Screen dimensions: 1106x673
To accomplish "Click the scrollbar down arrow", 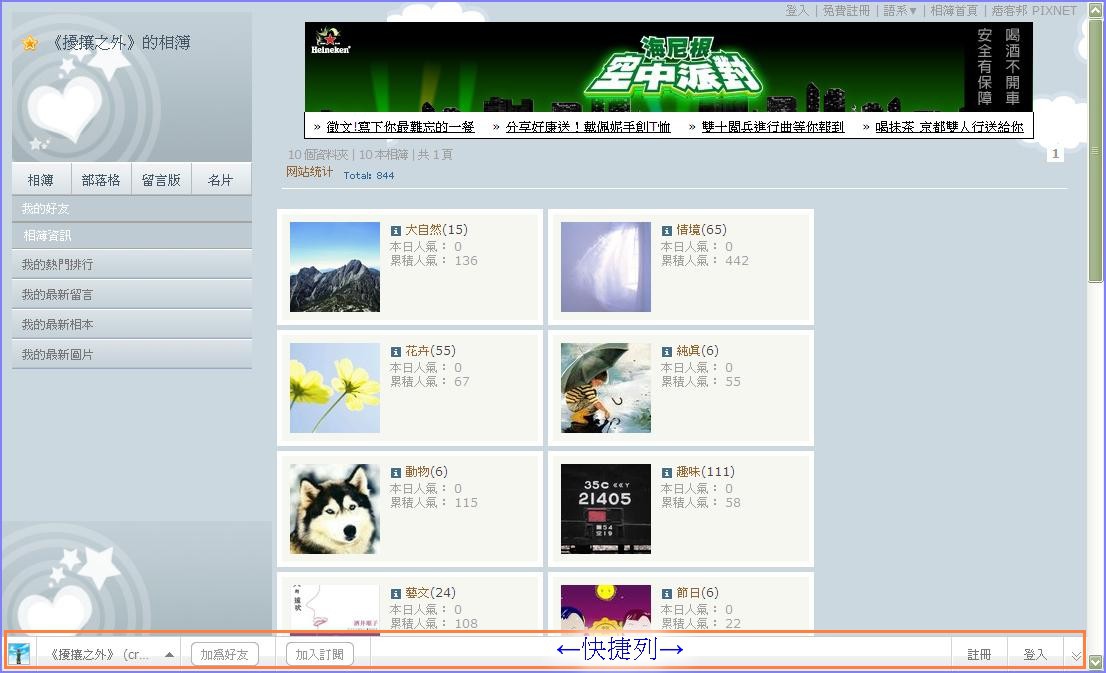I will [x=1095, y=662].
